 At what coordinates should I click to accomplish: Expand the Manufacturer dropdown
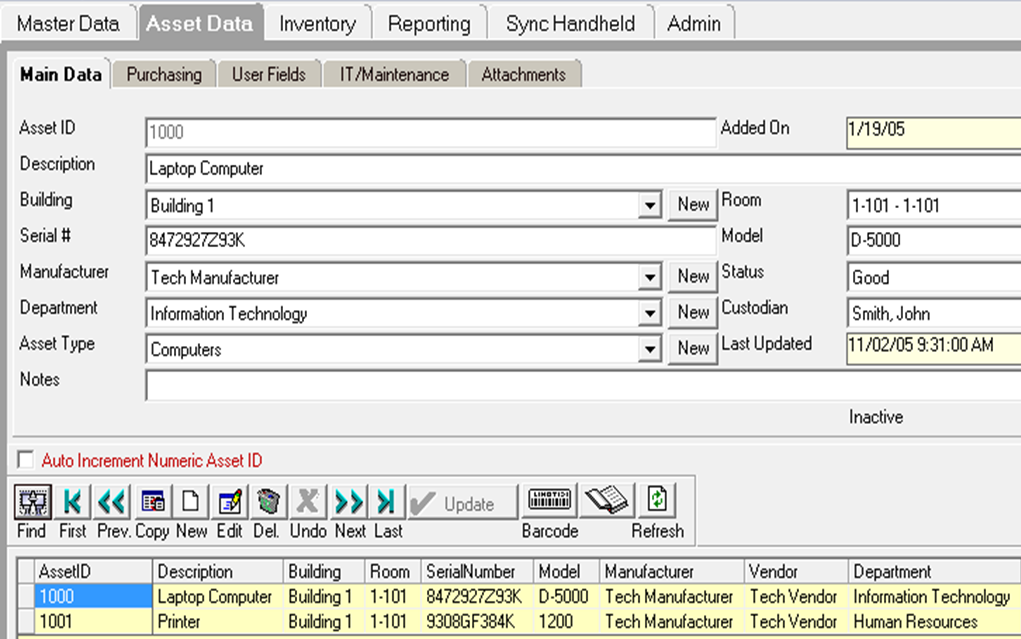coord(650,277)
